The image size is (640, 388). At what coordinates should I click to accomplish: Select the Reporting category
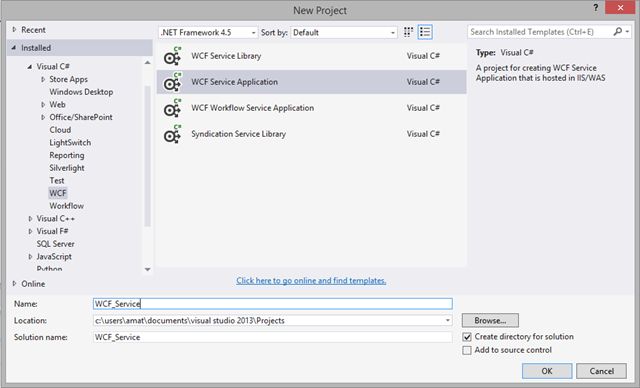tap(67, 155)
